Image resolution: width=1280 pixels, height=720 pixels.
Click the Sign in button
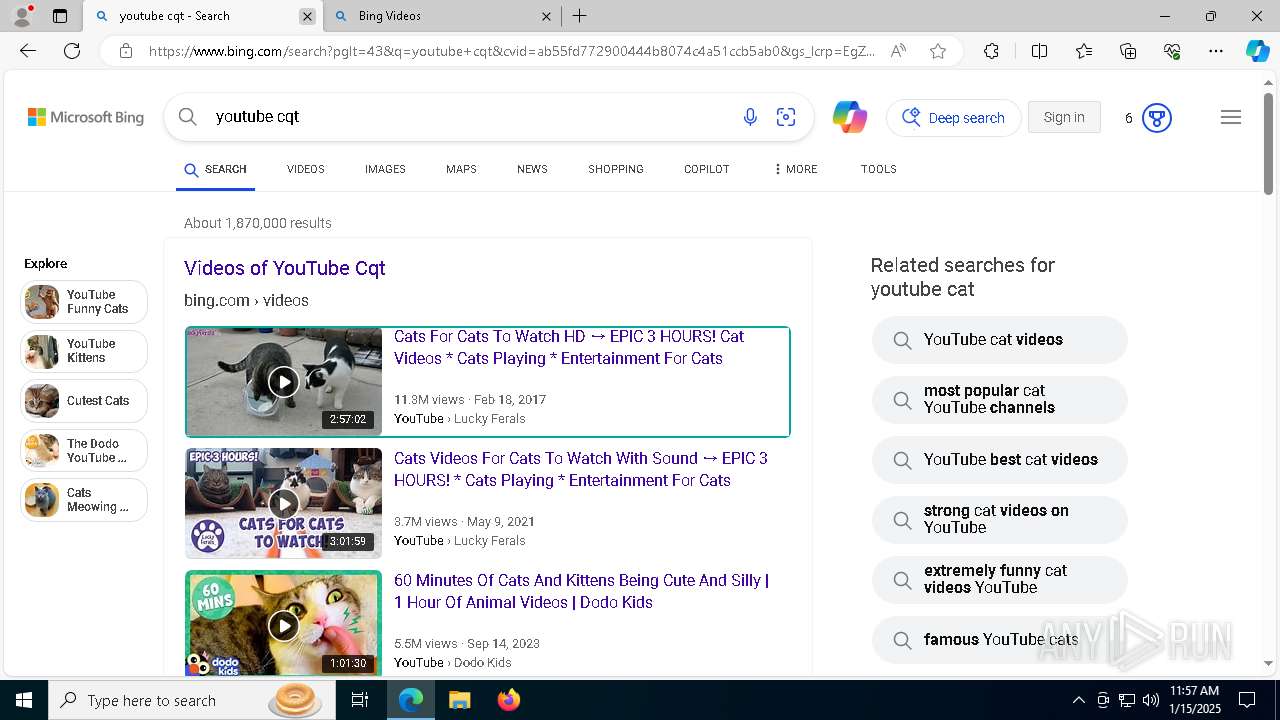[x=1064, y=117]
